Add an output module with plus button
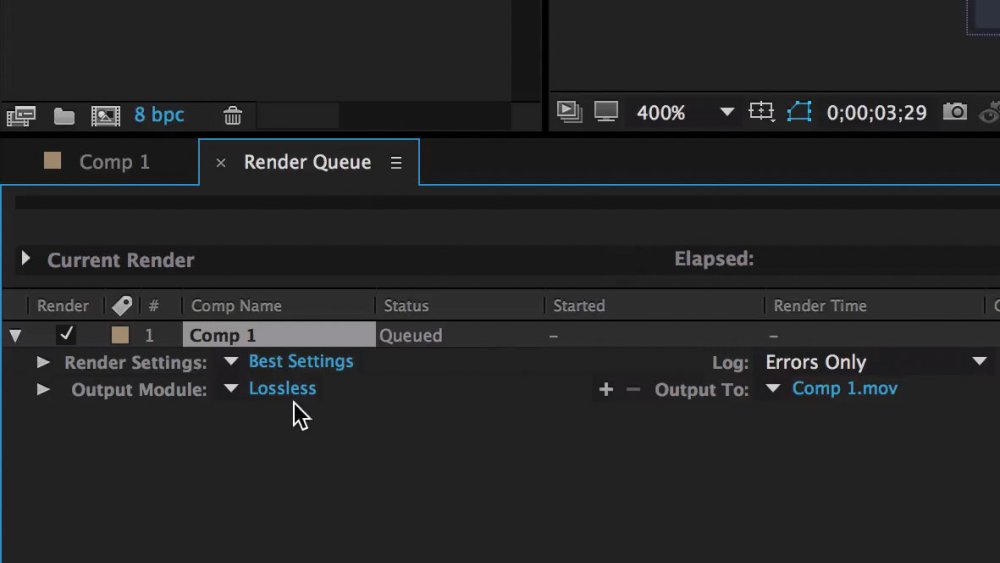This screenshot has height=563, width=1000. [x=606, y=389]
